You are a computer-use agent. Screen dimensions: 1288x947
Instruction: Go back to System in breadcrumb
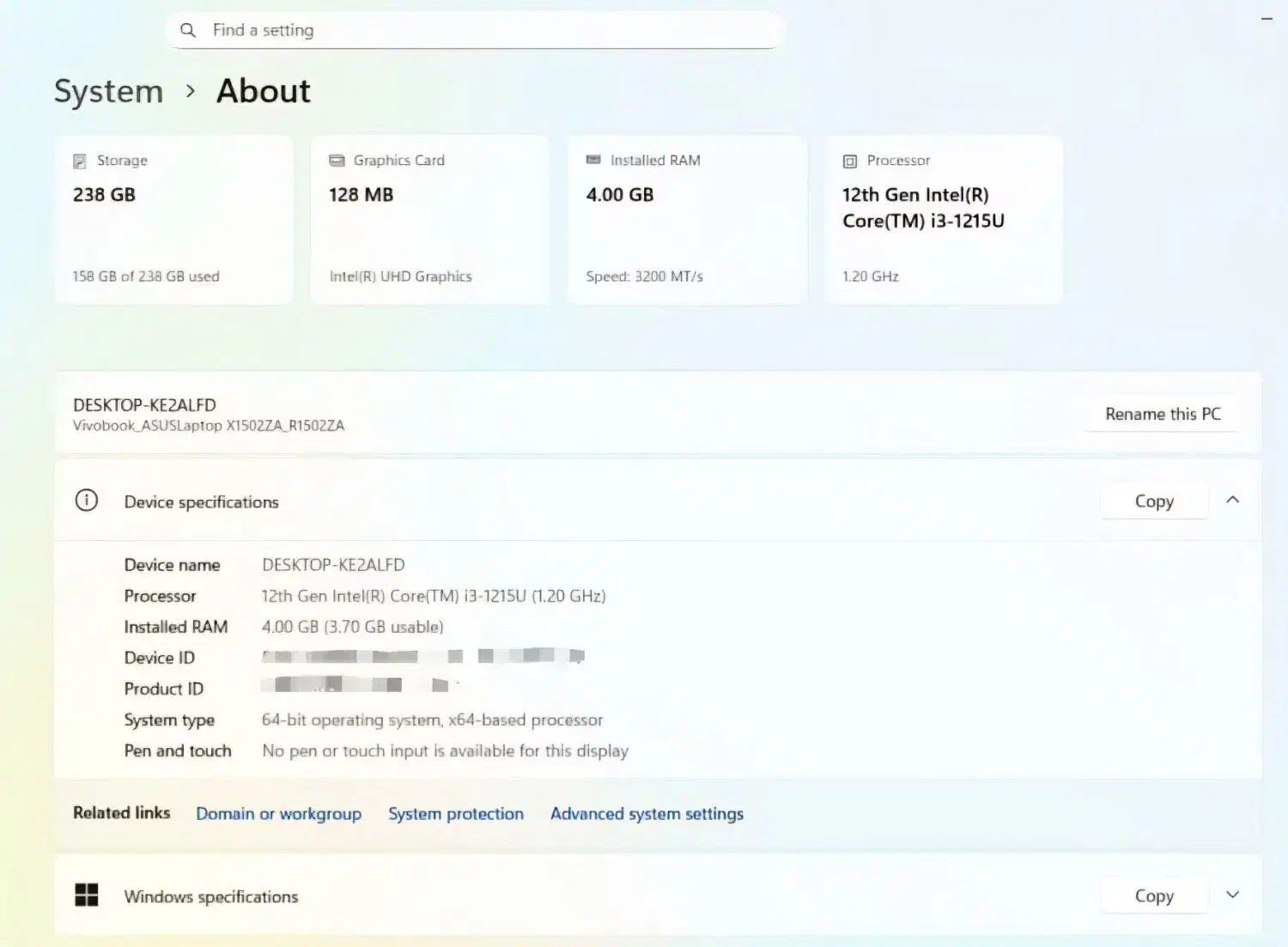click(109, 91)
